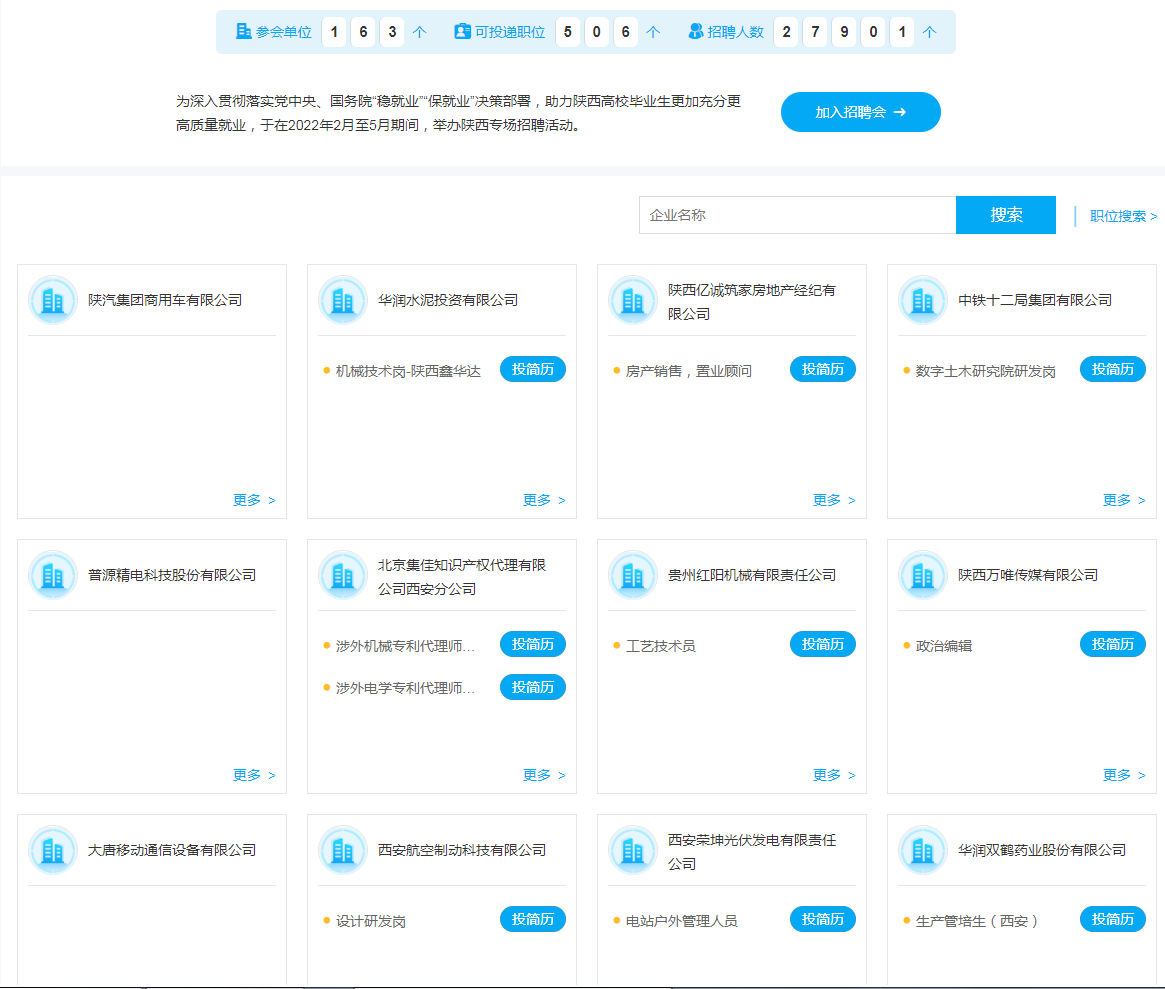
Task: Expand 更多 for 陕西亿诚筑家房地产
Action: pyautogui.click(x=834, y=500)
